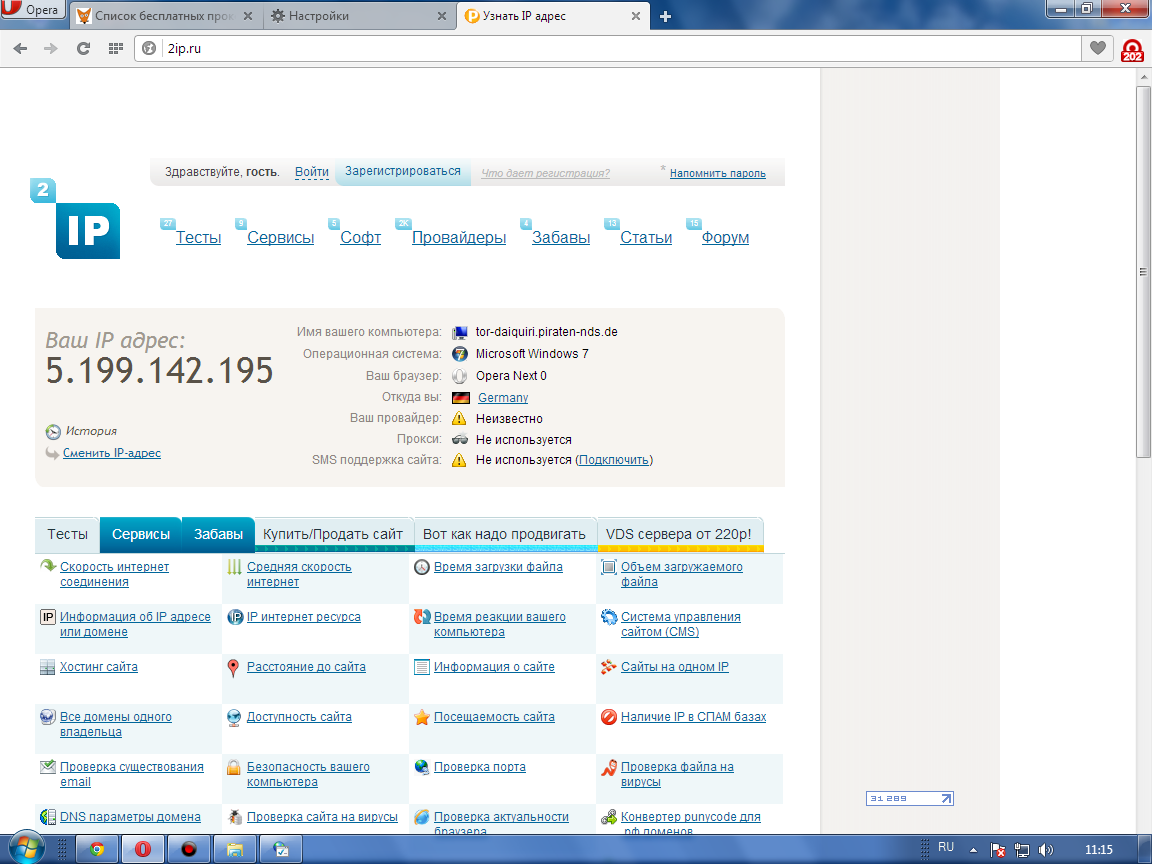
Task: Click the lock icon for computer security
Action: coord(234,767)
